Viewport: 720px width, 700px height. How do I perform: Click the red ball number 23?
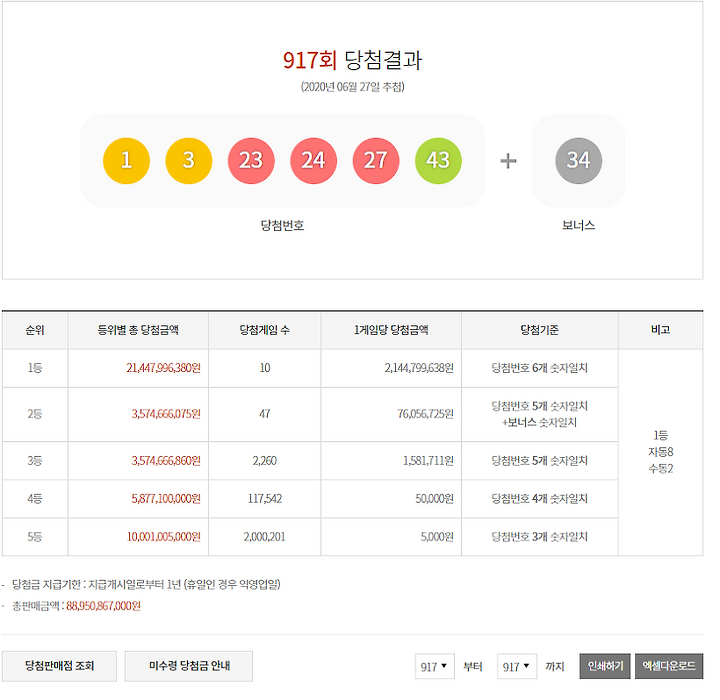point(251,161)
